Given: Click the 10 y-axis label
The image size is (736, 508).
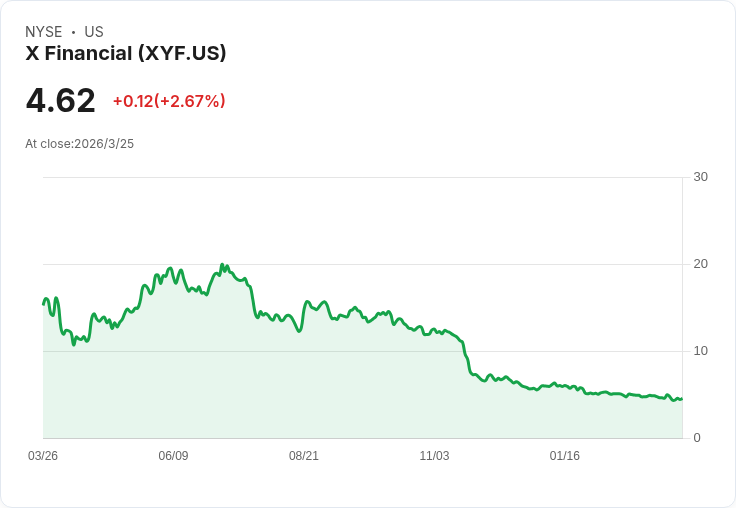Looking at the screenshot, I should (701, 351).
